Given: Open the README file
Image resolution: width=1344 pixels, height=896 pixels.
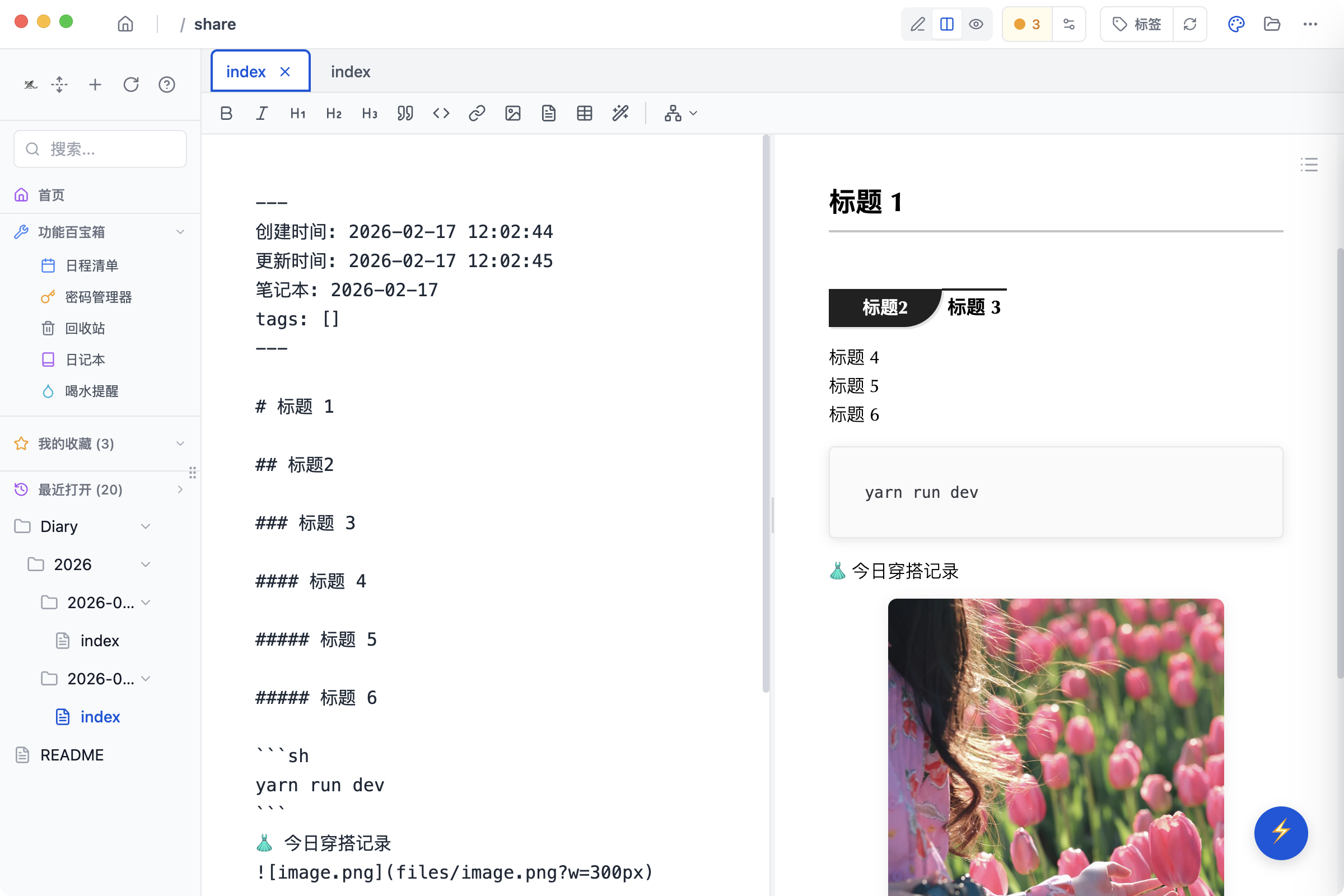Looking at the screenshot, I should click(72, 754).
